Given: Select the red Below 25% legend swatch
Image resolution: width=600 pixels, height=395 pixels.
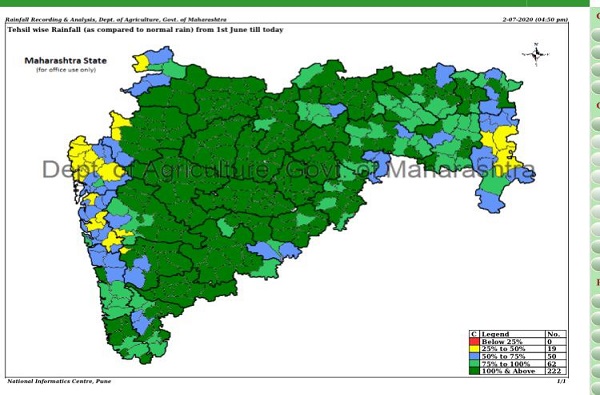Looking at the screenshot, I should point(474,341).
